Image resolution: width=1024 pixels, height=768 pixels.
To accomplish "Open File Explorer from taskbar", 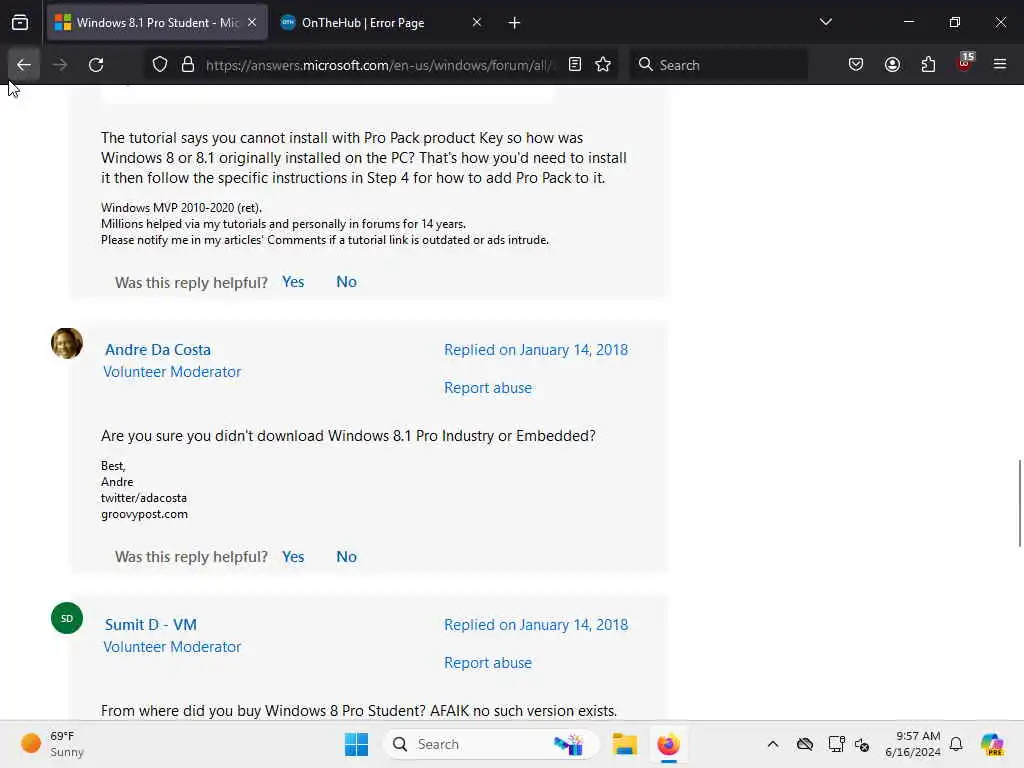I will (x=624, y=744).
